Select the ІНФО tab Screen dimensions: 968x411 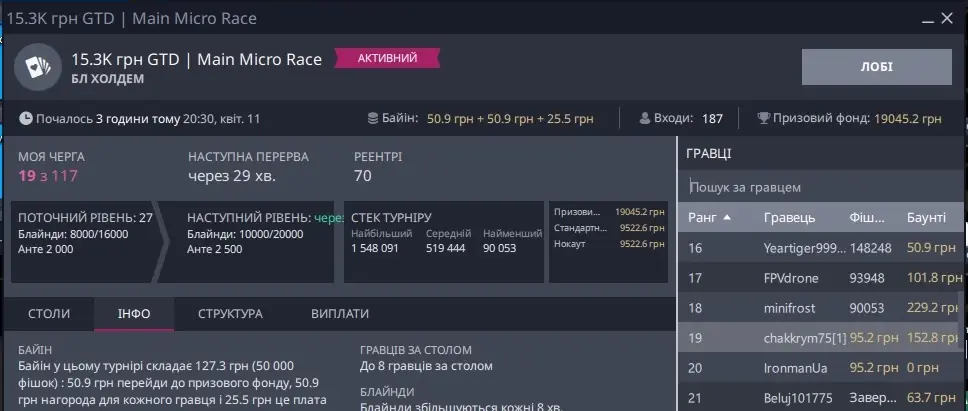coord(134,313)
